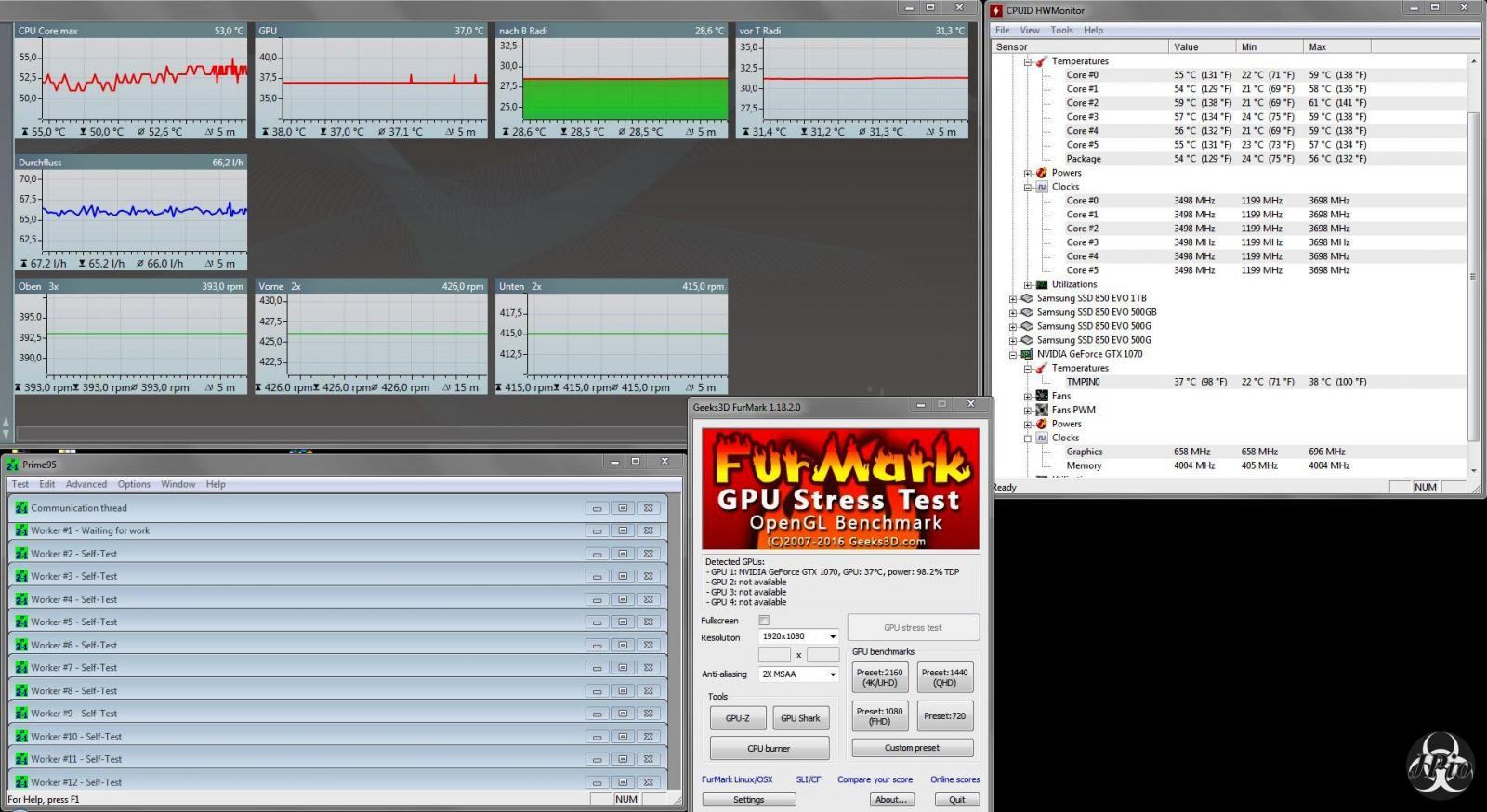Run the Preset:2160 (4K/UHD) benchmark

coord(880,677)
